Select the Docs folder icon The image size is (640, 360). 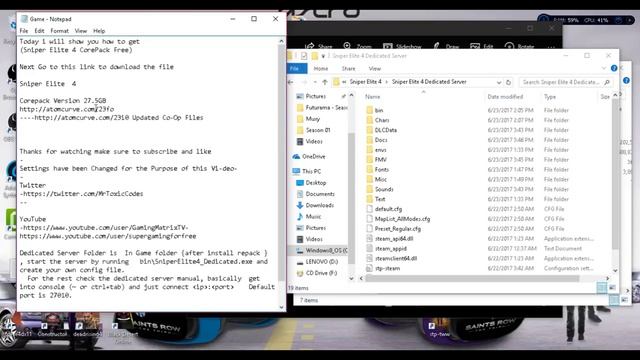click(x=369, y=140)
